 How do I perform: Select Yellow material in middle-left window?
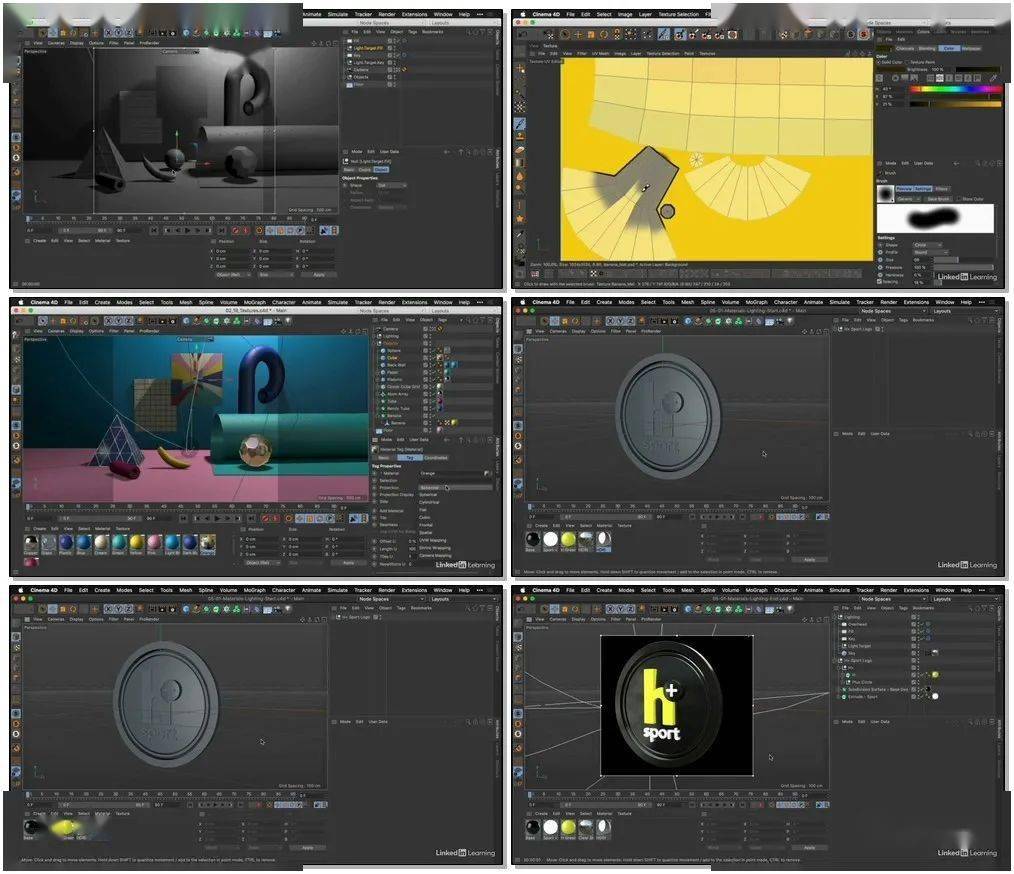136,542
